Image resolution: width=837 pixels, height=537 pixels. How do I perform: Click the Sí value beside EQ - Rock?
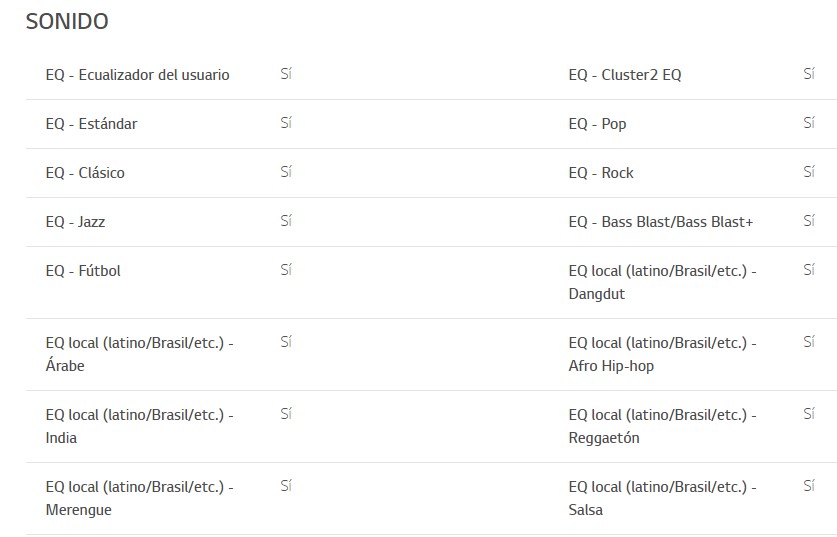pyautogui.click(x=808, y=172)
